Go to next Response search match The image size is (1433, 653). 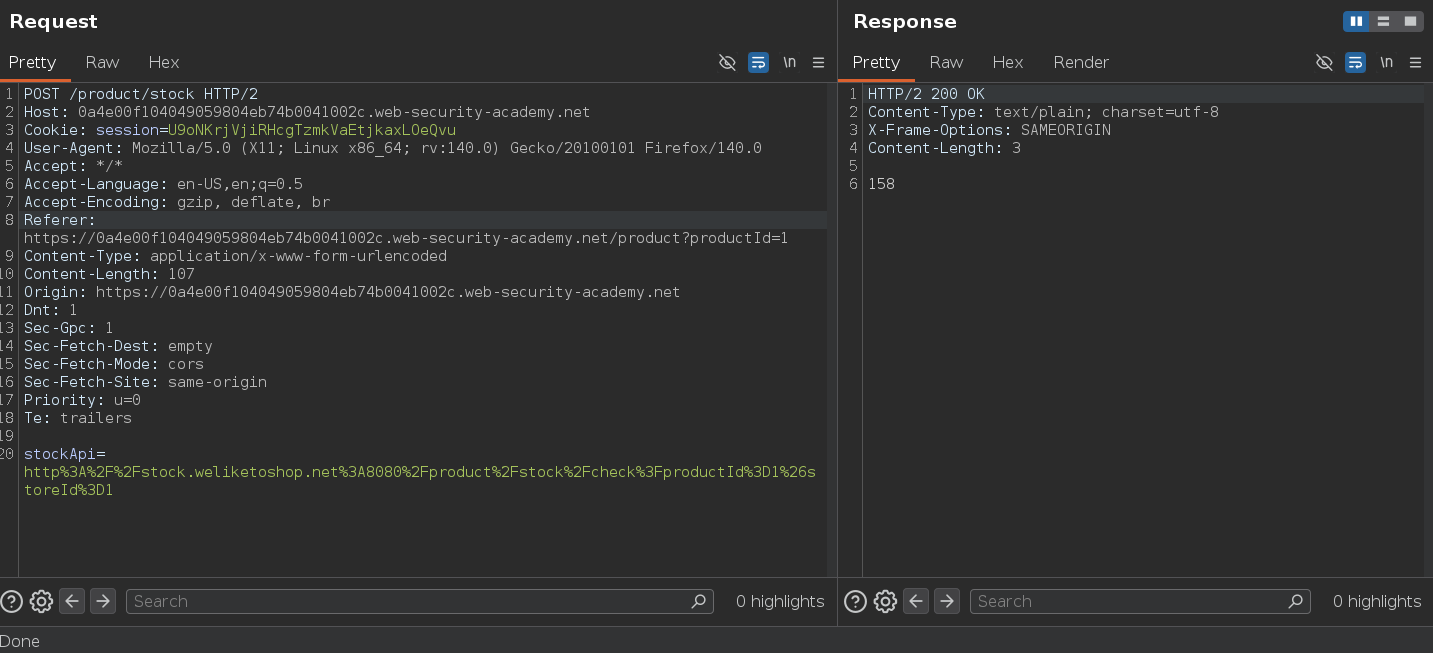947,601
